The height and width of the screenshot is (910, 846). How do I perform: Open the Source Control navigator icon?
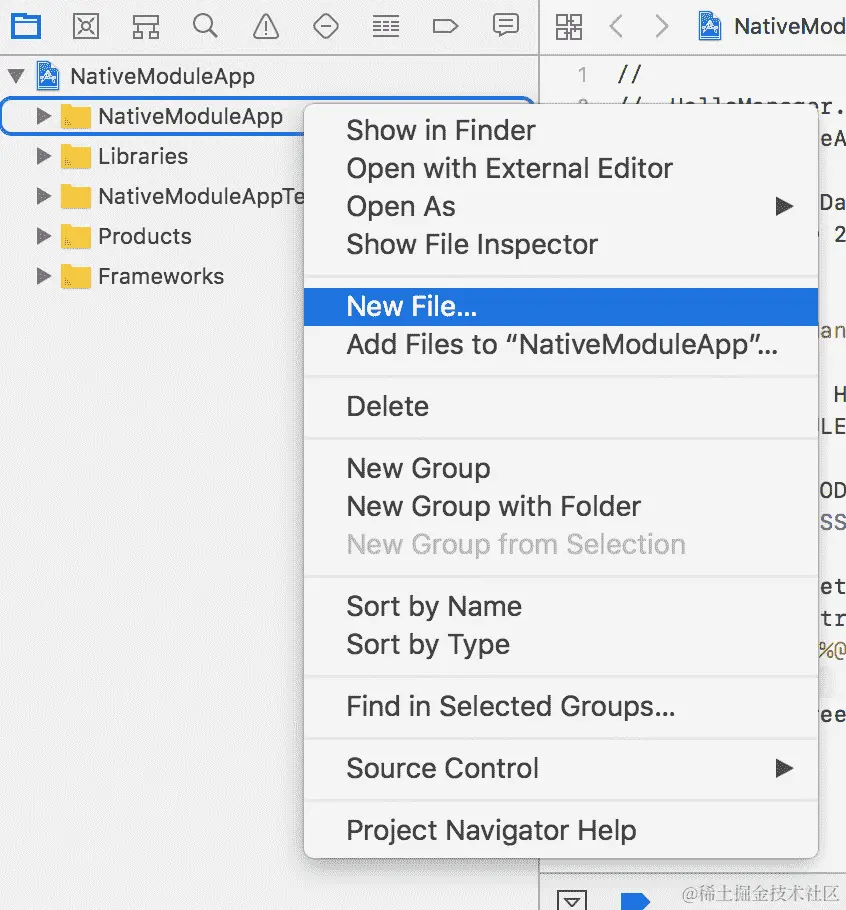pos(86,26)
